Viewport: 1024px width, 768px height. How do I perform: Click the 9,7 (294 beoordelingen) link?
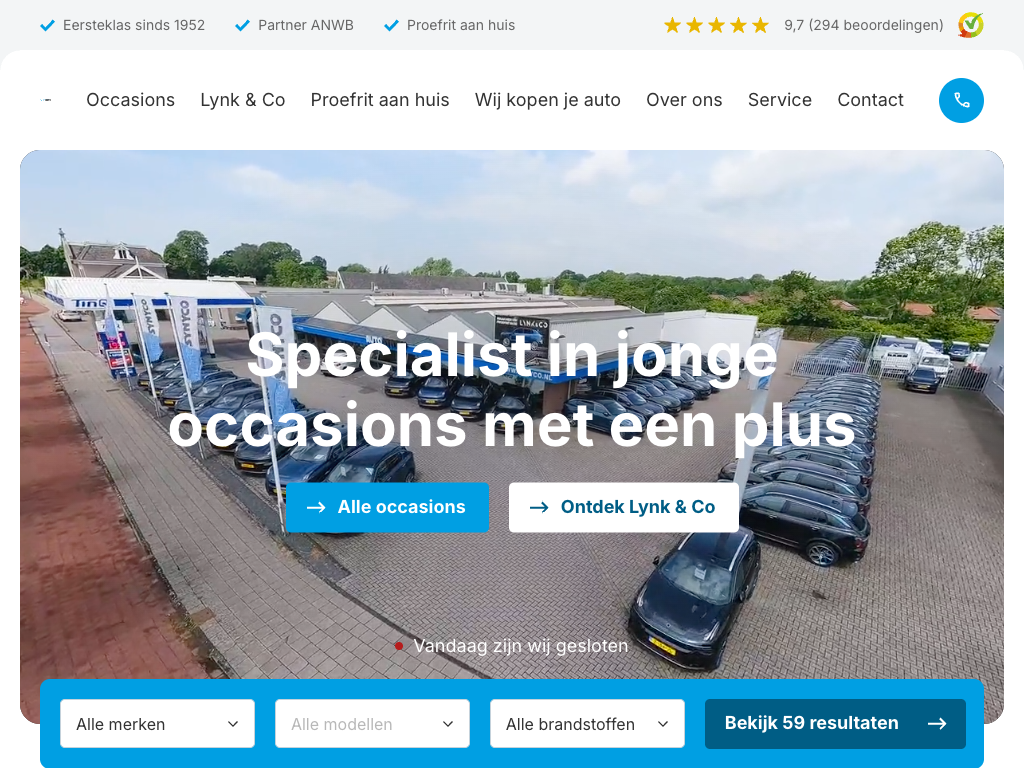(x=863, y=25)
